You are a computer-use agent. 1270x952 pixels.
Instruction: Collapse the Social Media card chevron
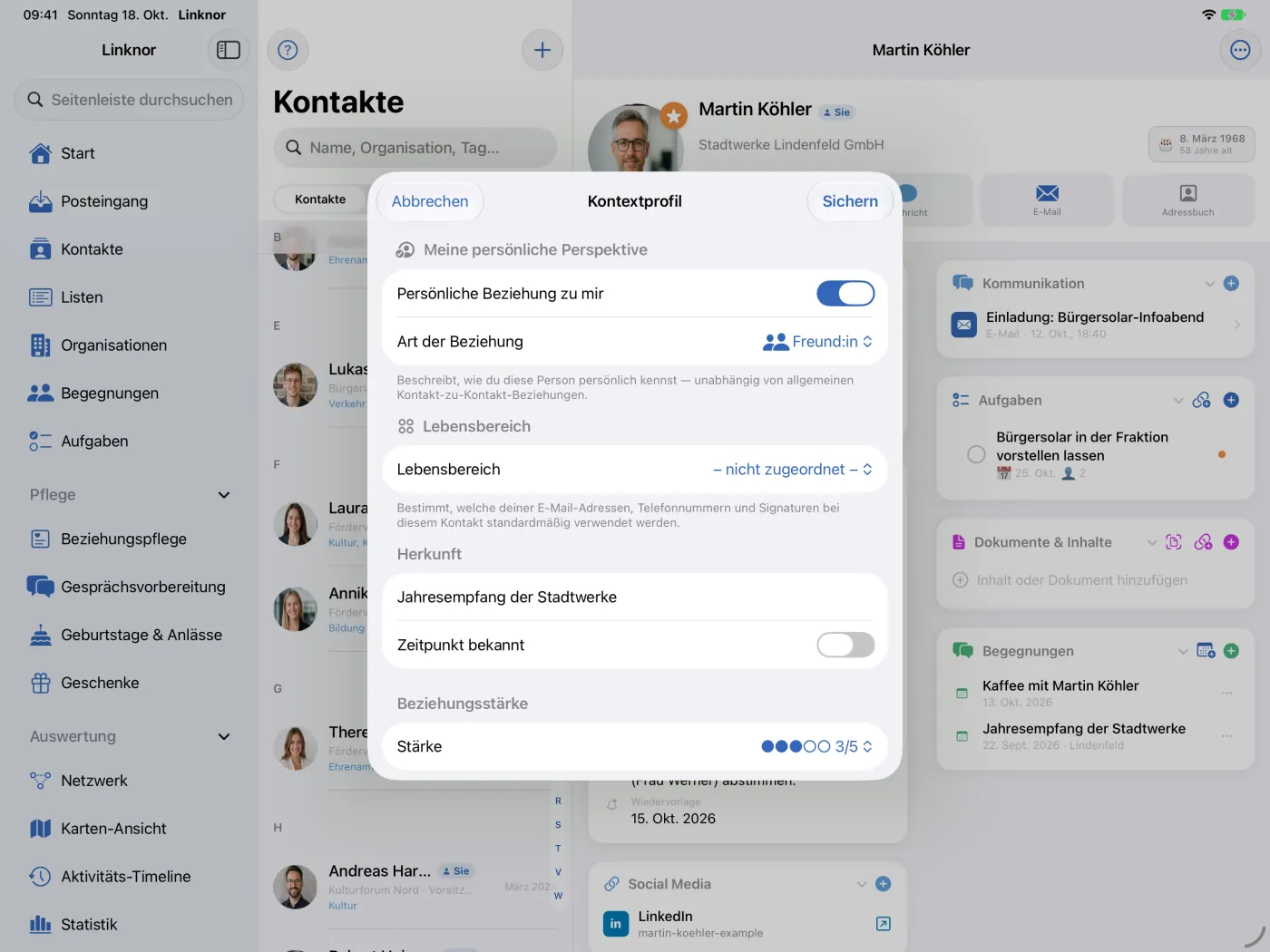tap(862, 884)
